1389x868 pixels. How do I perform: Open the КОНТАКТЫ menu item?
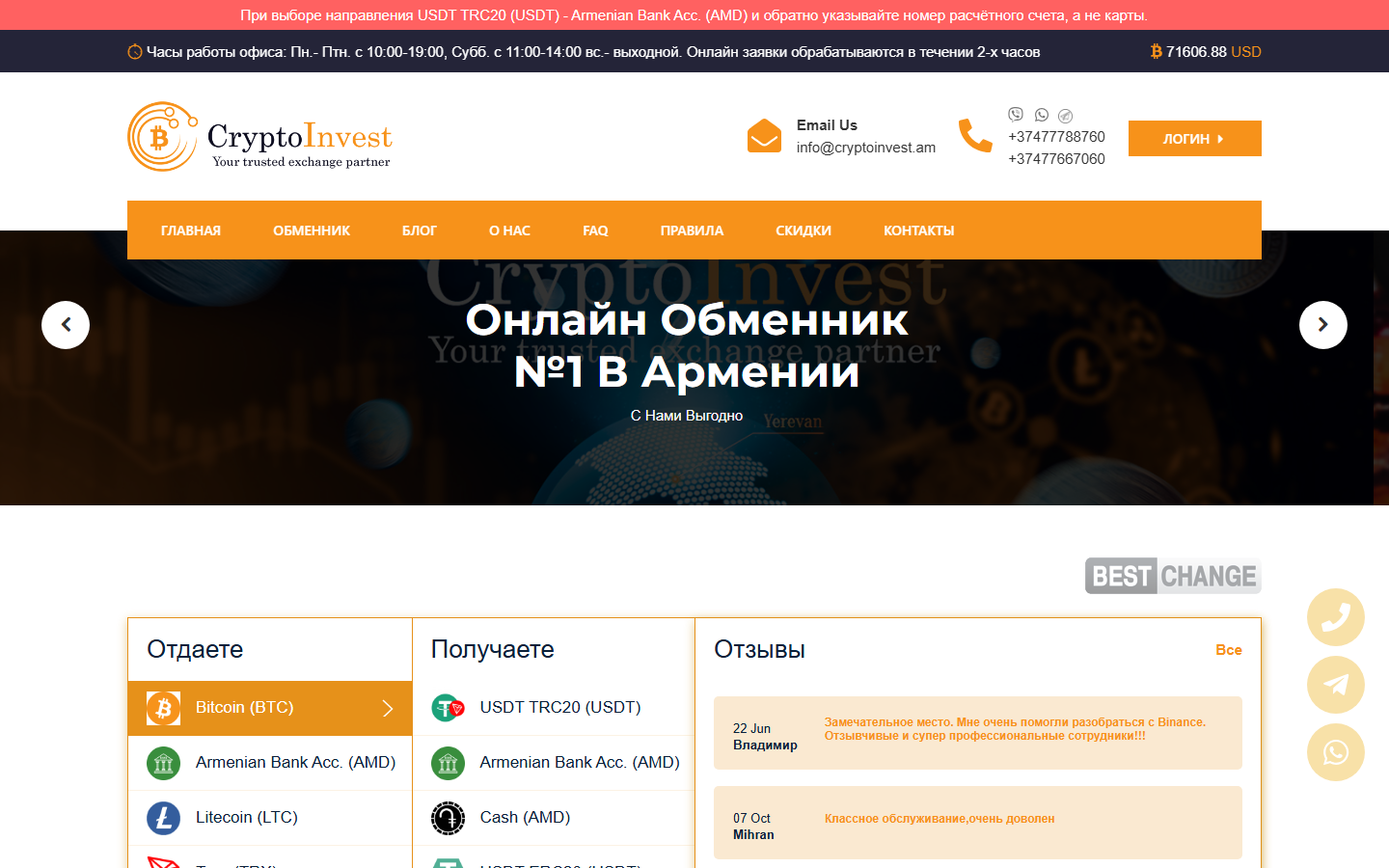point(919,231)
